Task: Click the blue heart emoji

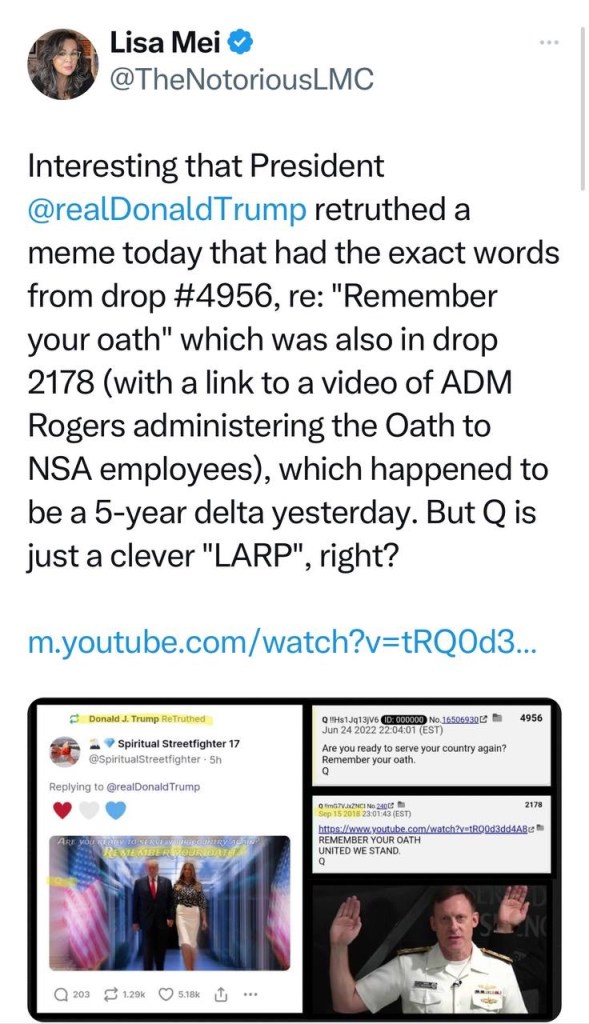Action: coord(115,810)
